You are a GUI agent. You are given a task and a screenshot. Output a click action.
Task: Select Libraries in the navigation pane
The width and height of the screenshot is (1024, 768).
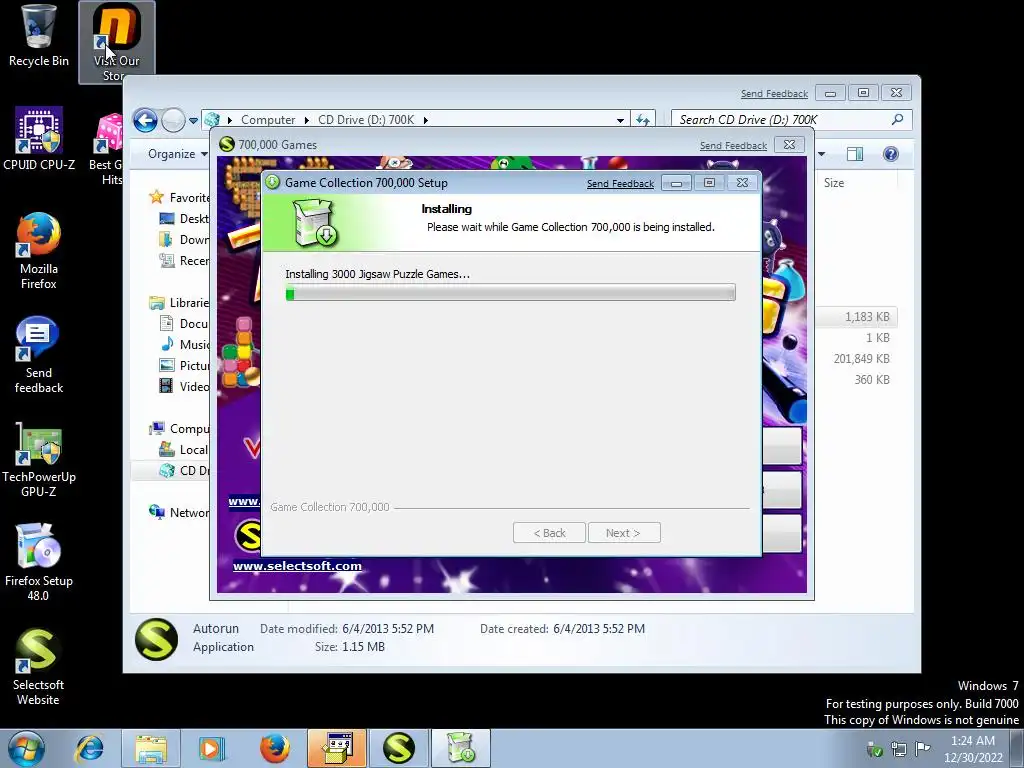click(x=180, y=302)
